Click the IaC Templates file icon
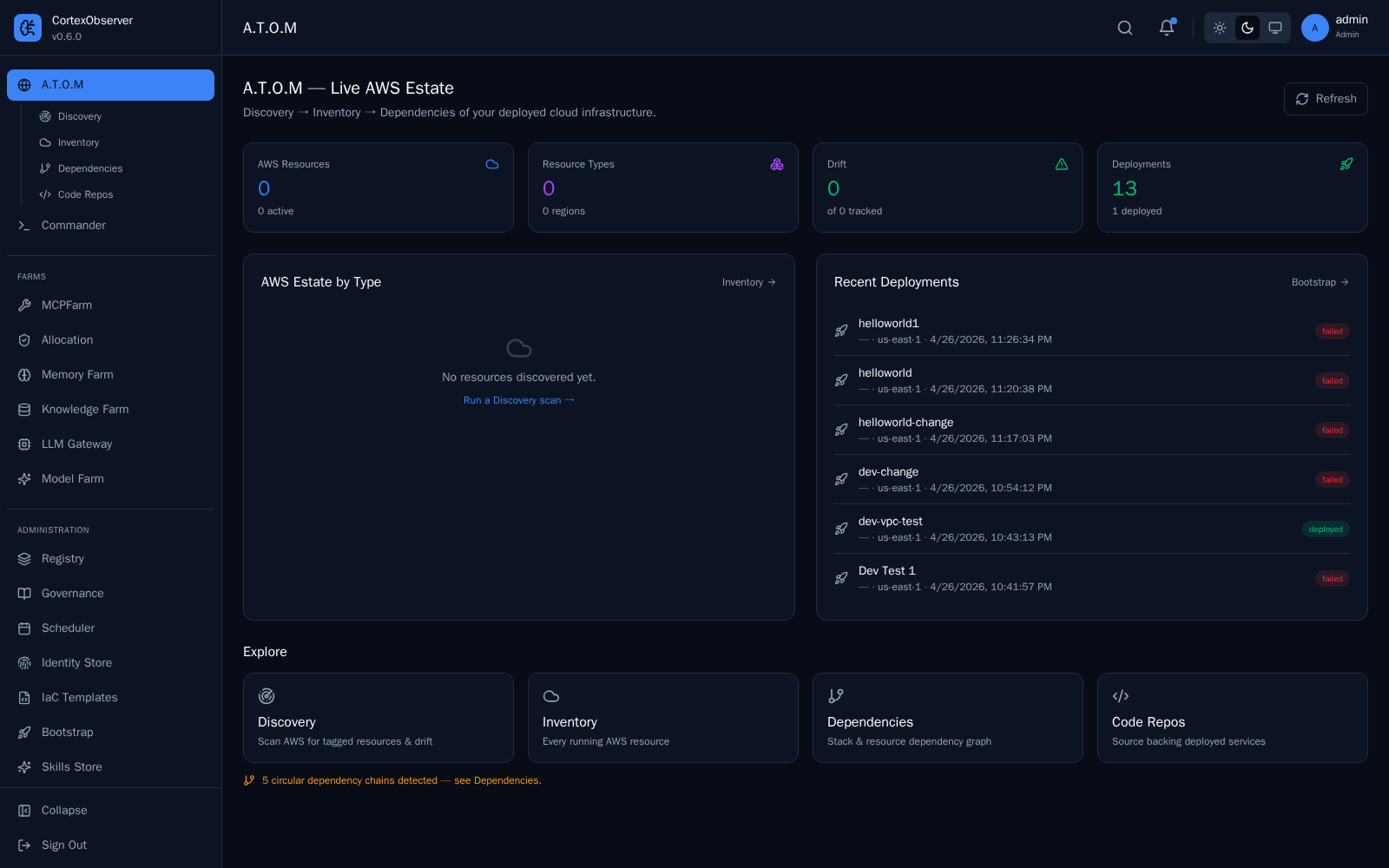This screenshot has height=868, width=1389. pos(24,698)
